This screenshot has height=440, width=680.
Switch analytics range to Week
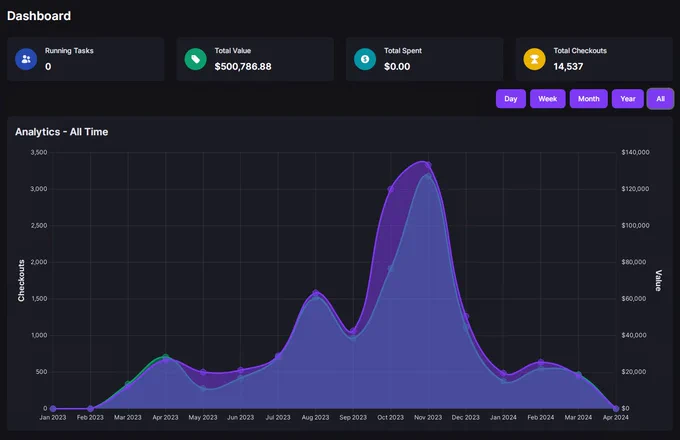coord(548,99)
